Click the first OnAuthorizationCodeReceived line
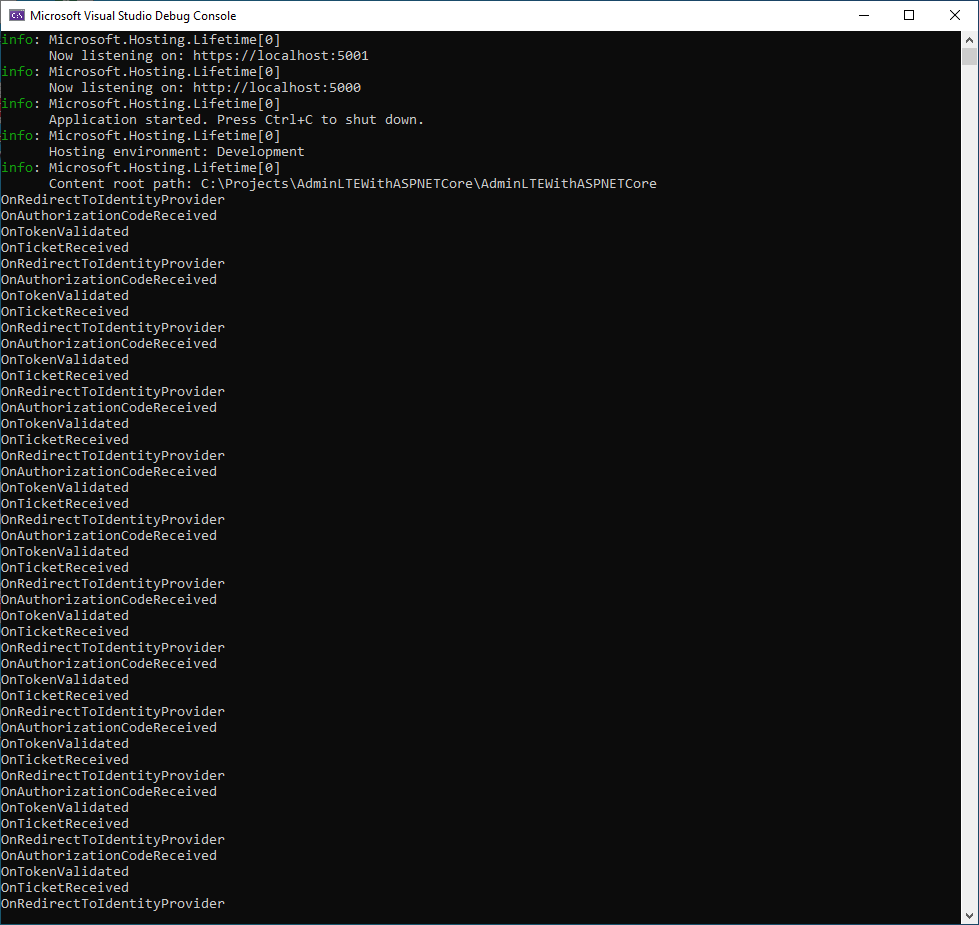The height and width of the screenshot is (925, 979). (109, 215)
